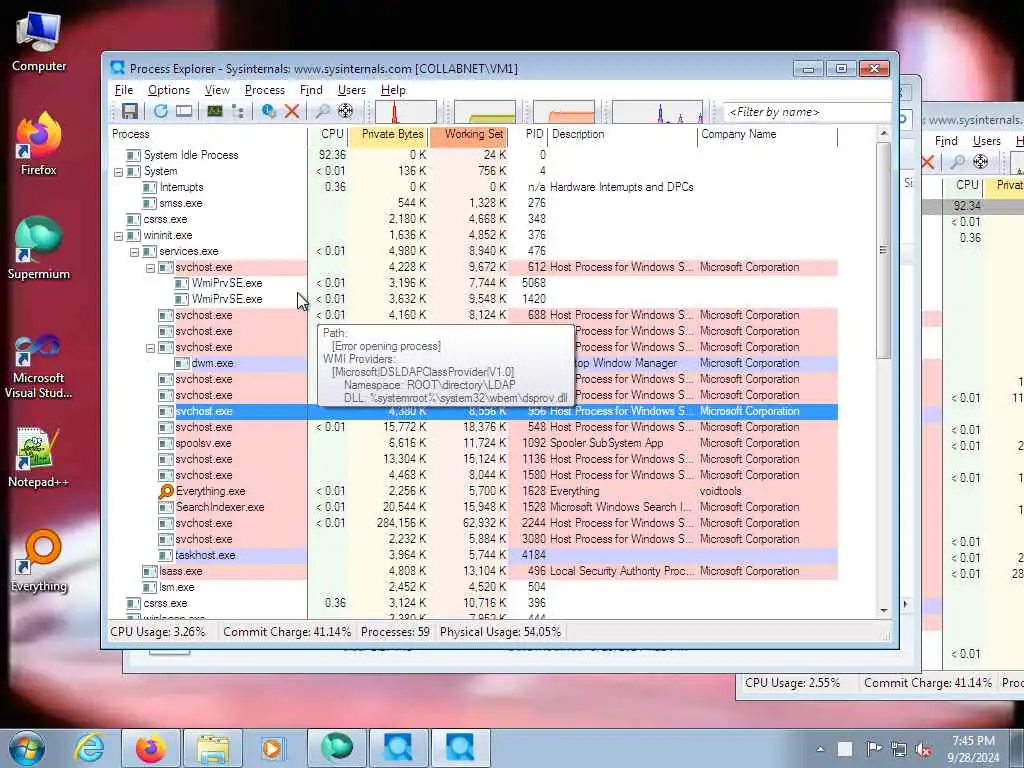Open the Process menu
1024x768 pixels.
pyautogui.click(x=264, y=90)
